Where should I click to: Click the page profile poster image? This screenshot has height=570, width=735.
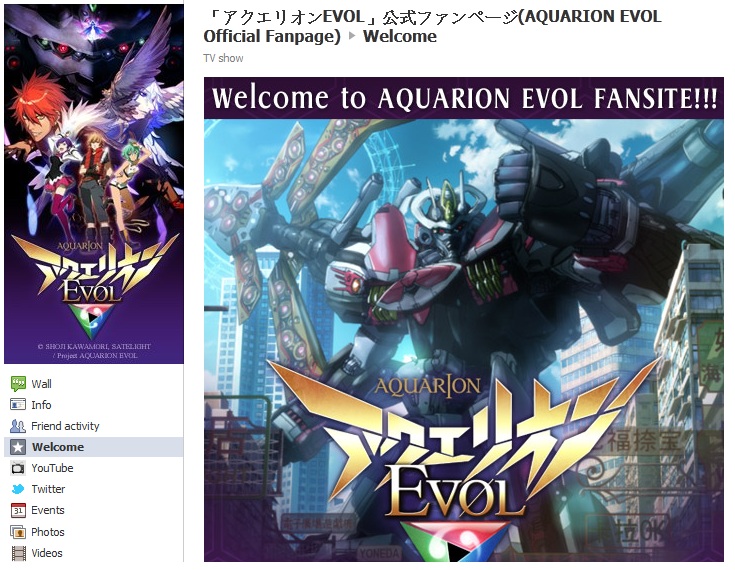[94, 184]
